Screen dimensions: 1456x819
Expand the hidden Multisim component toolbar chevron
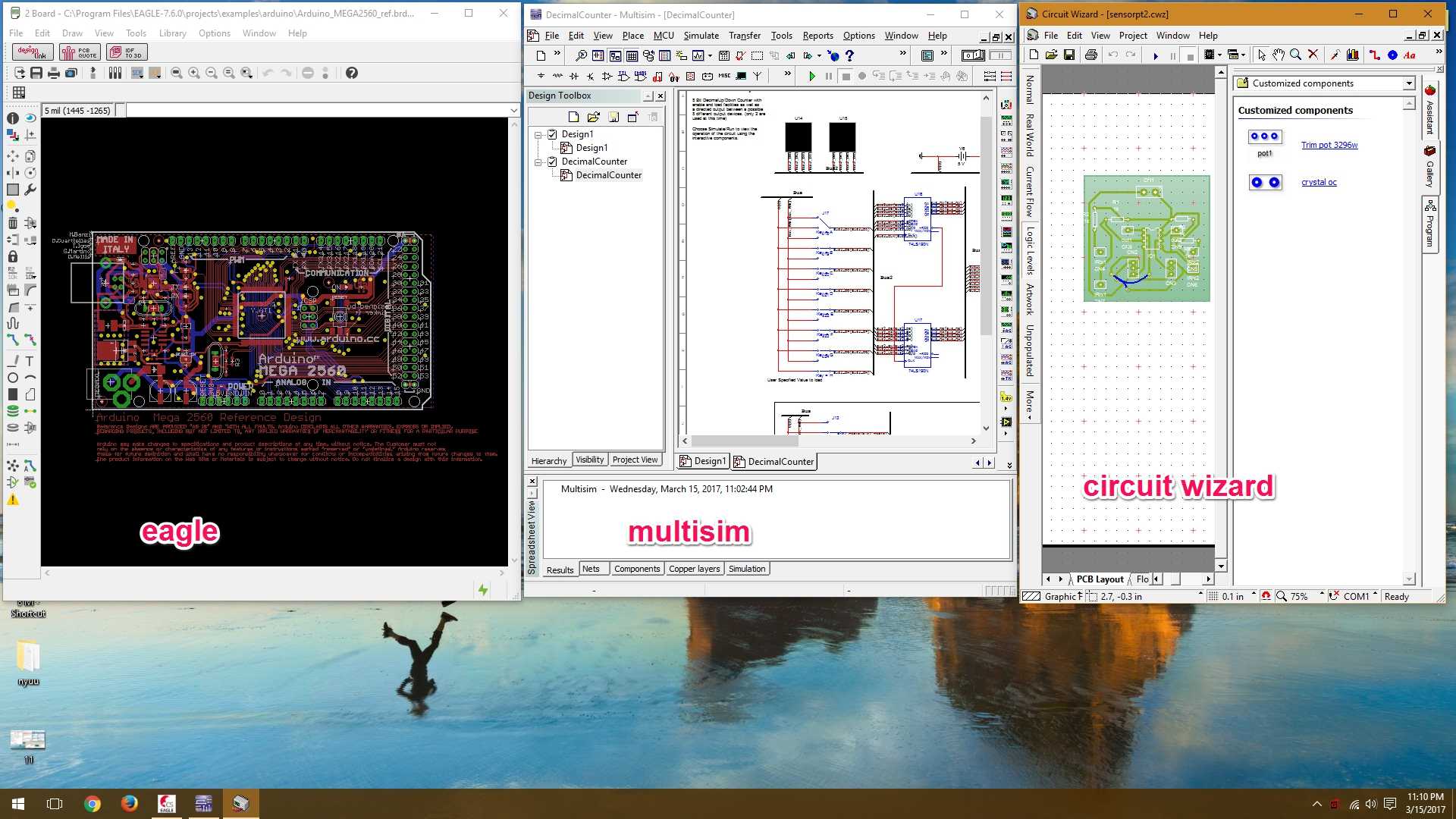tap(787, 74)
